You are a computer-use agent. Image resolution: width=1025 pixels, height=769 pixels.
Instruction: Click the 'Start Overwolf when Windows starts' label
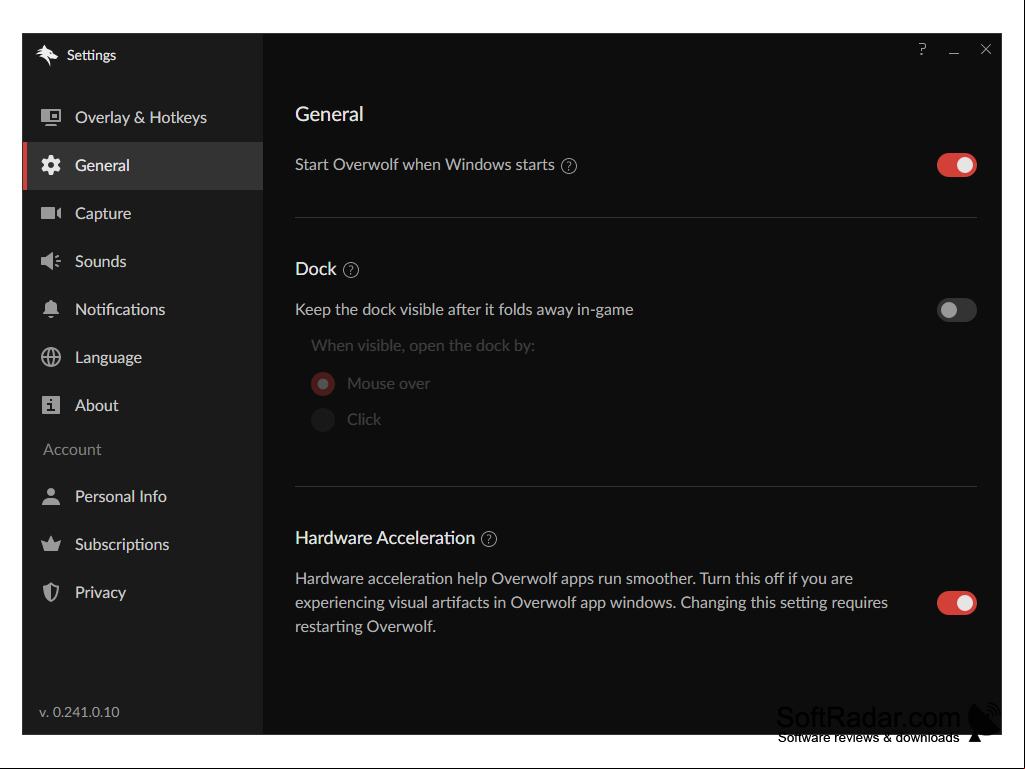point(425,165)
